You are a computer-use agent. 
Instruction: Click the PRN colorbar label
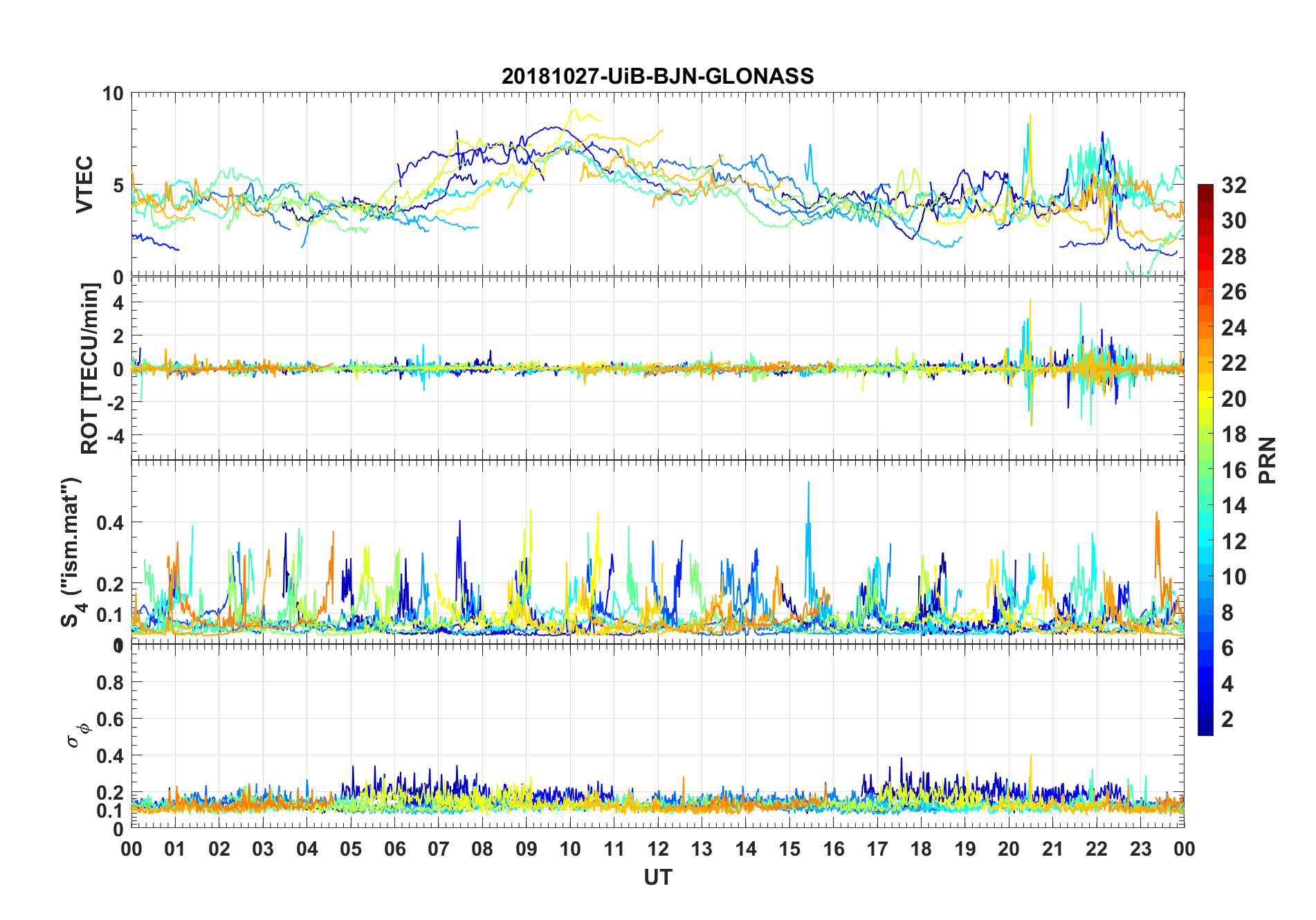click(1267, 460)
